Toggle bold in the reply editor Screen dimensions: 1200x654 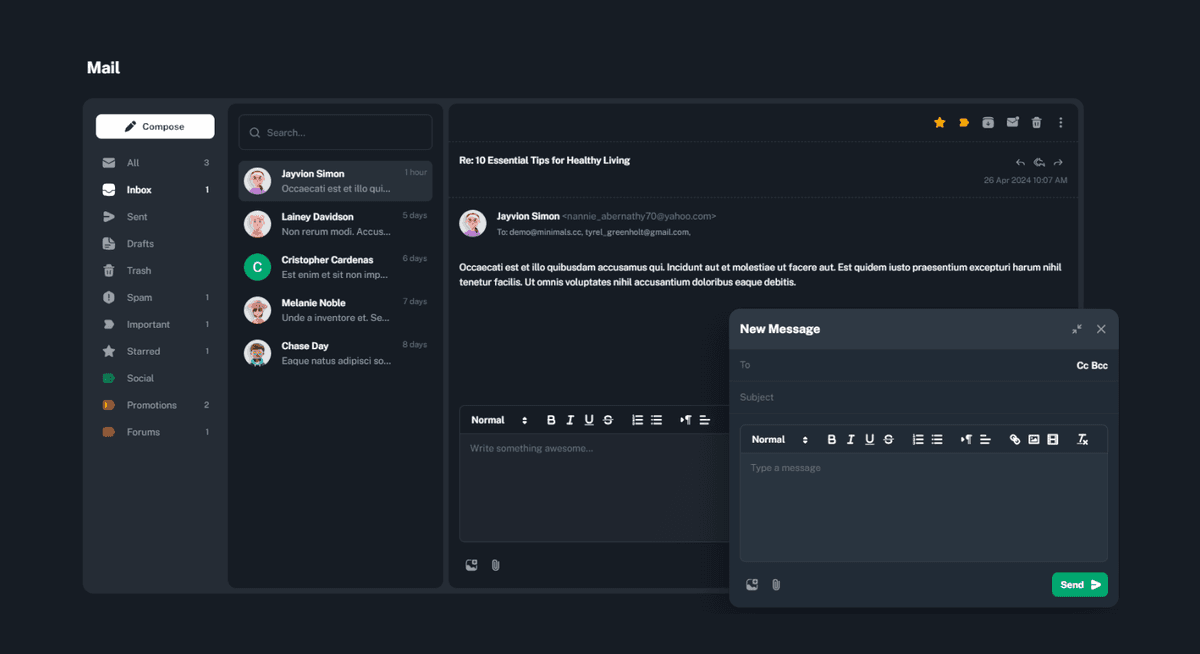click(x=551, y=420)
